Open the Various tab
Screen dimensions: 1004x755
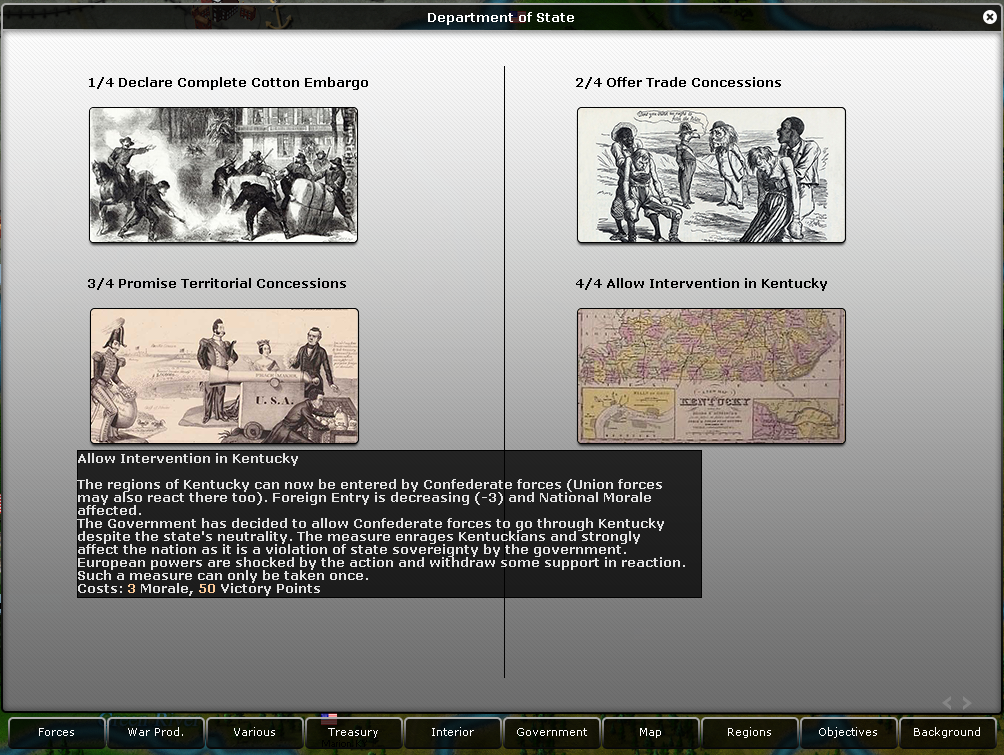tap(254, 732)
